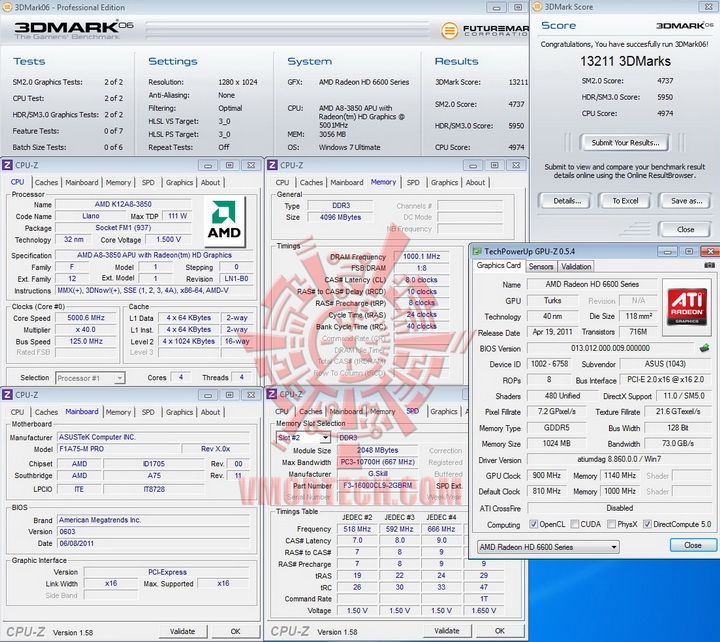This screenshot has height=642, width=720.
Task: Click the Core Speed 5000.6 MHz field
Action: click(x=86, y=318)
